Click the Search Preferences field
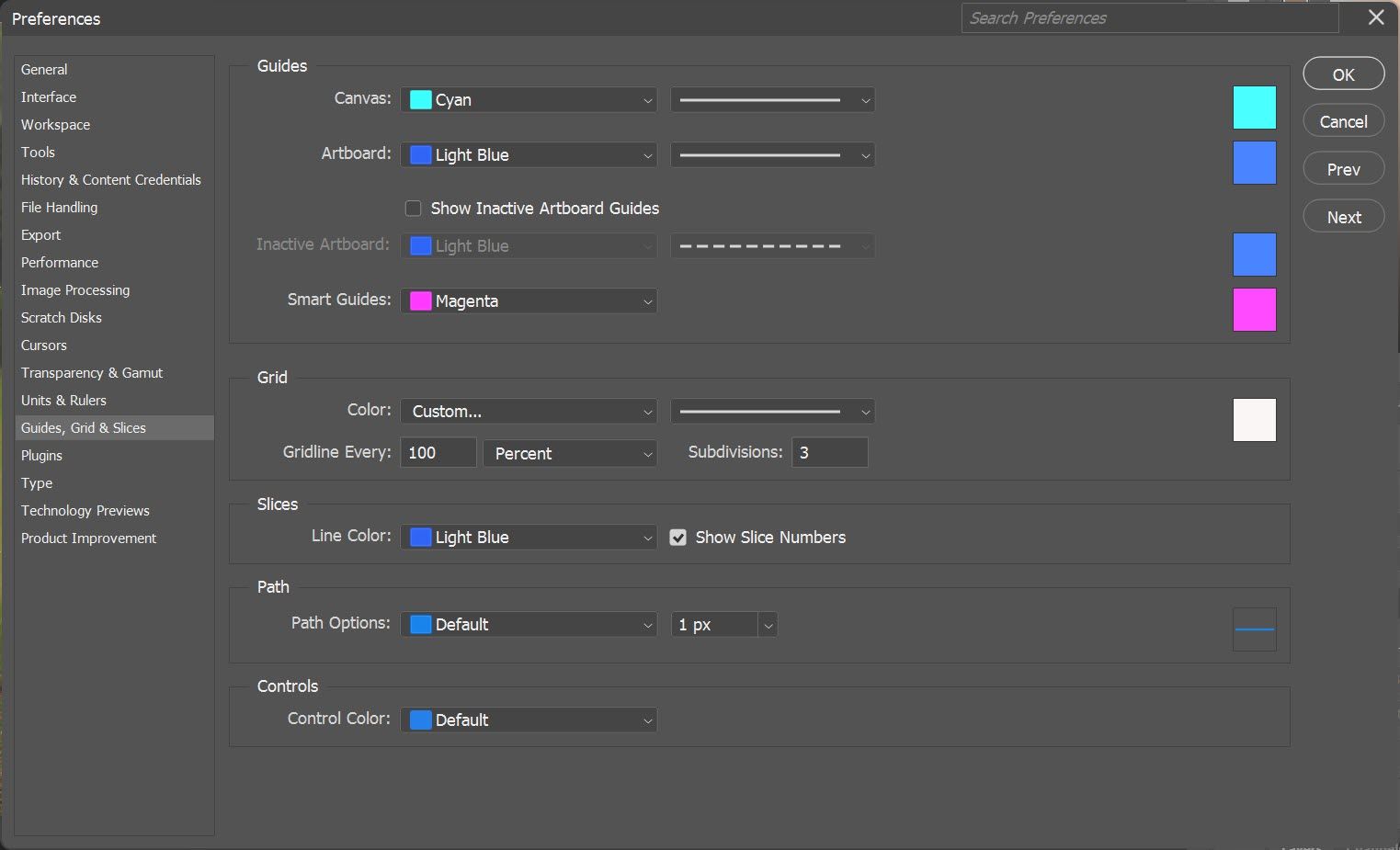The image size is (1400, 850). pyautogui.click(x=1148, y=17)
